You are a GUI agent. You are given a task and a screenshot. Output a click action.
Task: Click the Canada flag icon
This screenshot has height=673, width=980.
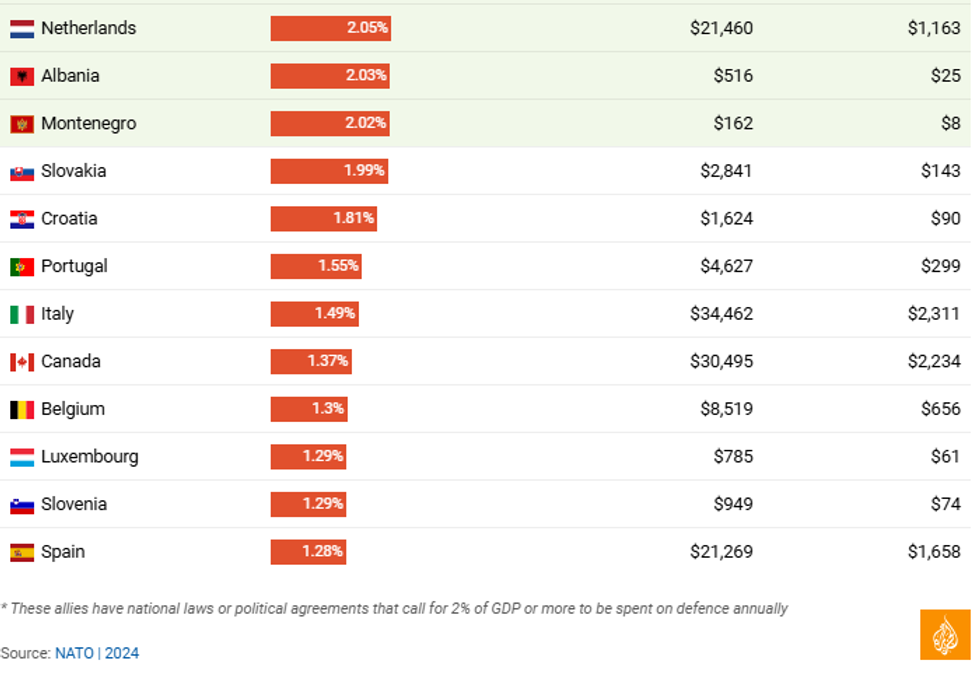tap(22, 362)
